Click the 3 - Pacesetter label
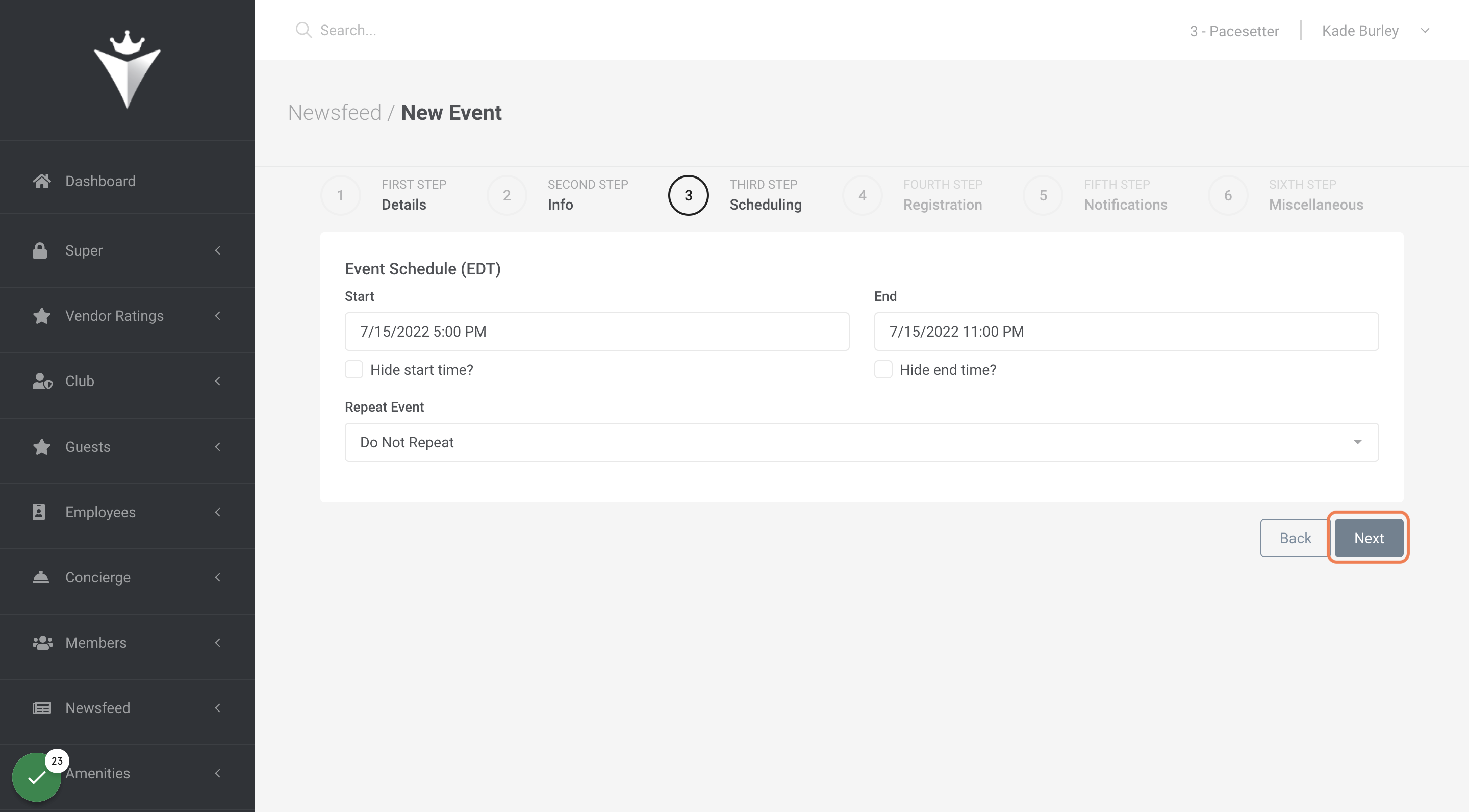This screenshot has width=1469, height=812. pyautogui.click(x=1234, y=31)
